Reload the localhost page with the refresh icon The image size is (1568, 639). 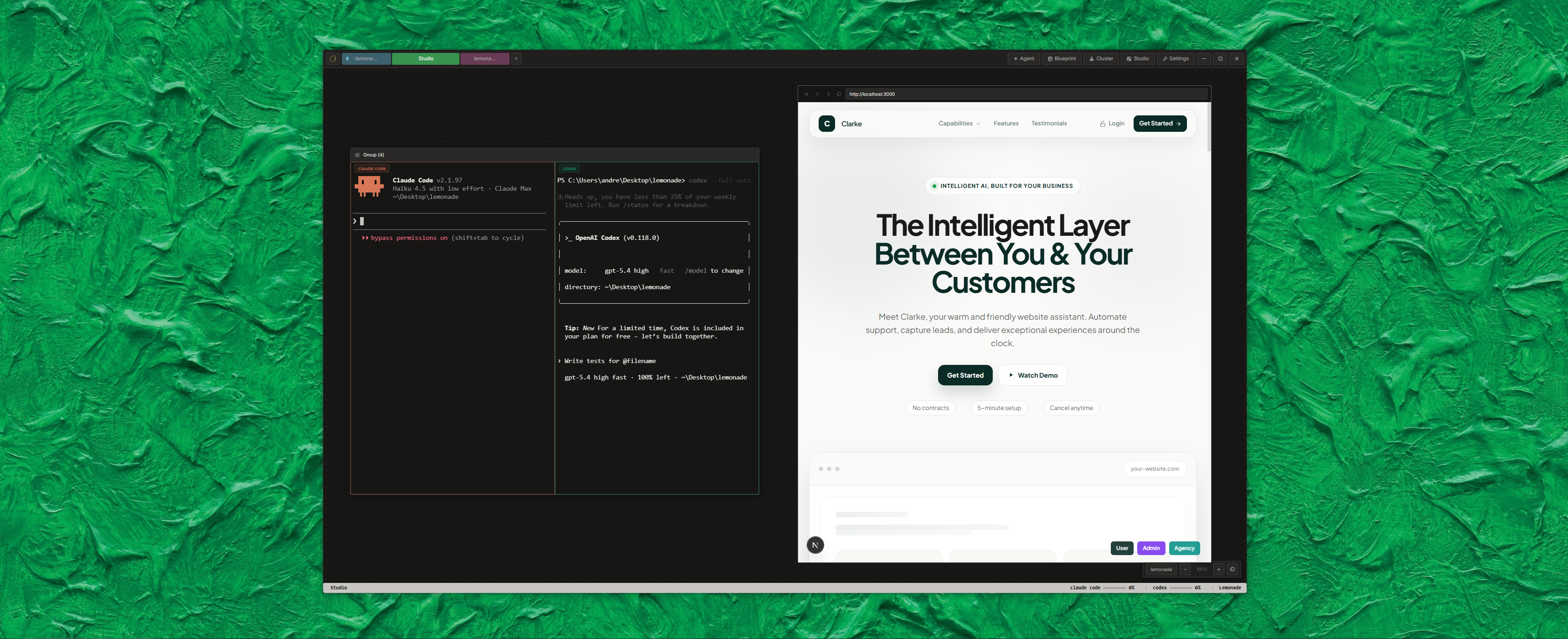point(840,94)
